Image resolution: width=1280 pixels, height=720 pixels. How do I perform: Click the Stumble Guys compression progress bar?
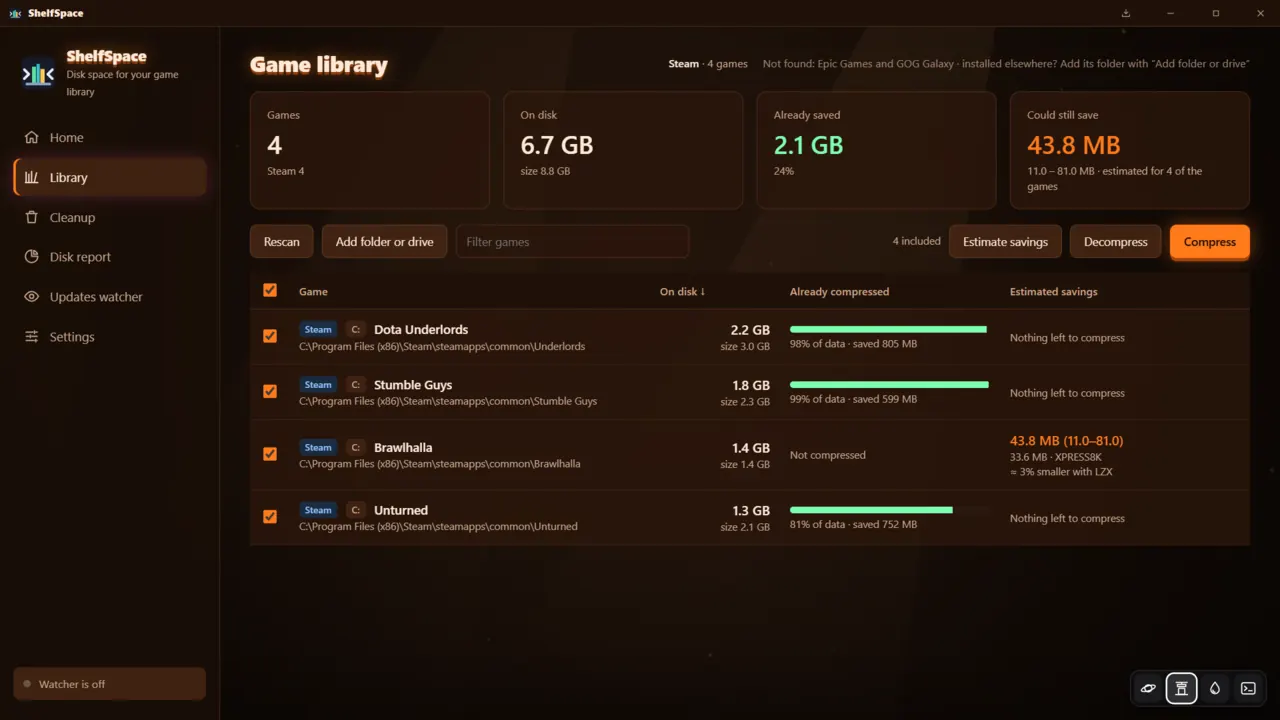[x=889, y=384]
